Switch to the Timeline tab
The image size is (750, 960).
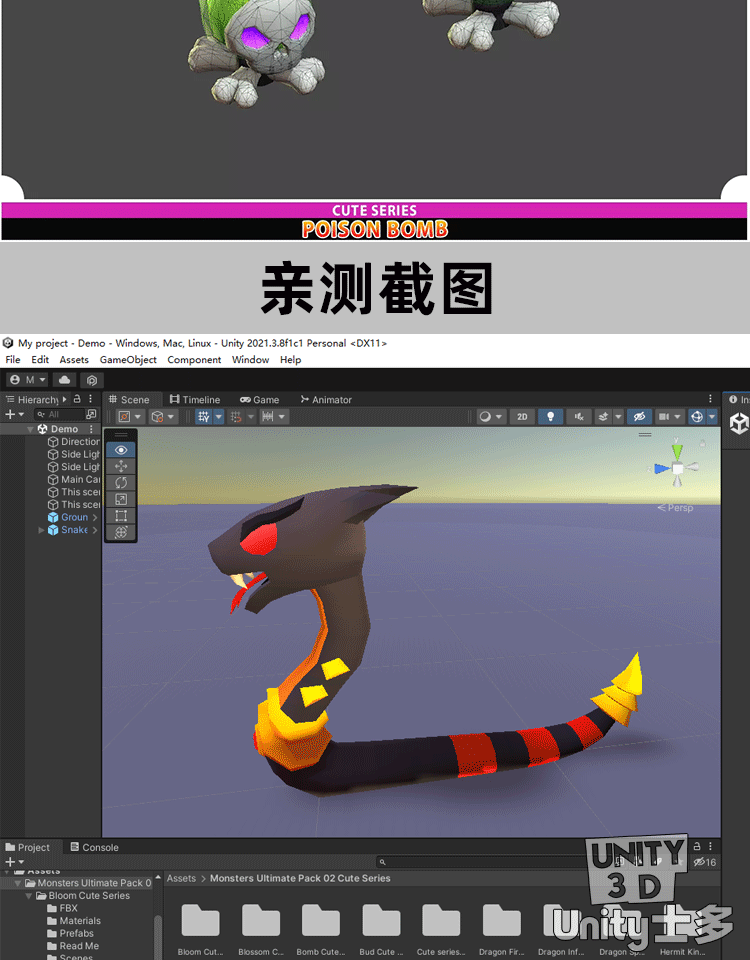click(x=195, y=400)
